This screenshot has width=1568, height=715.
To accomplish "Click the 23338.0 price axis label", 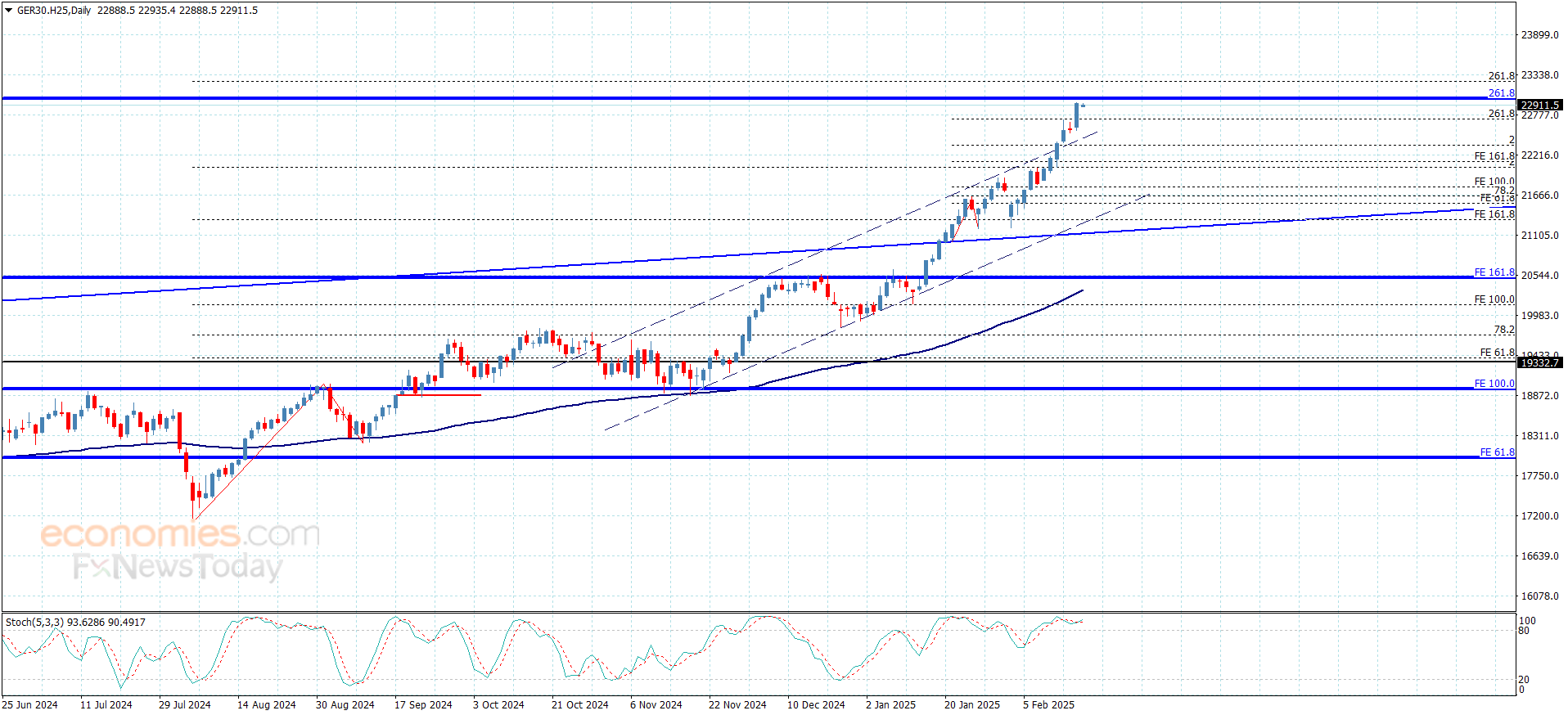I will click(x=1539, y=75).
